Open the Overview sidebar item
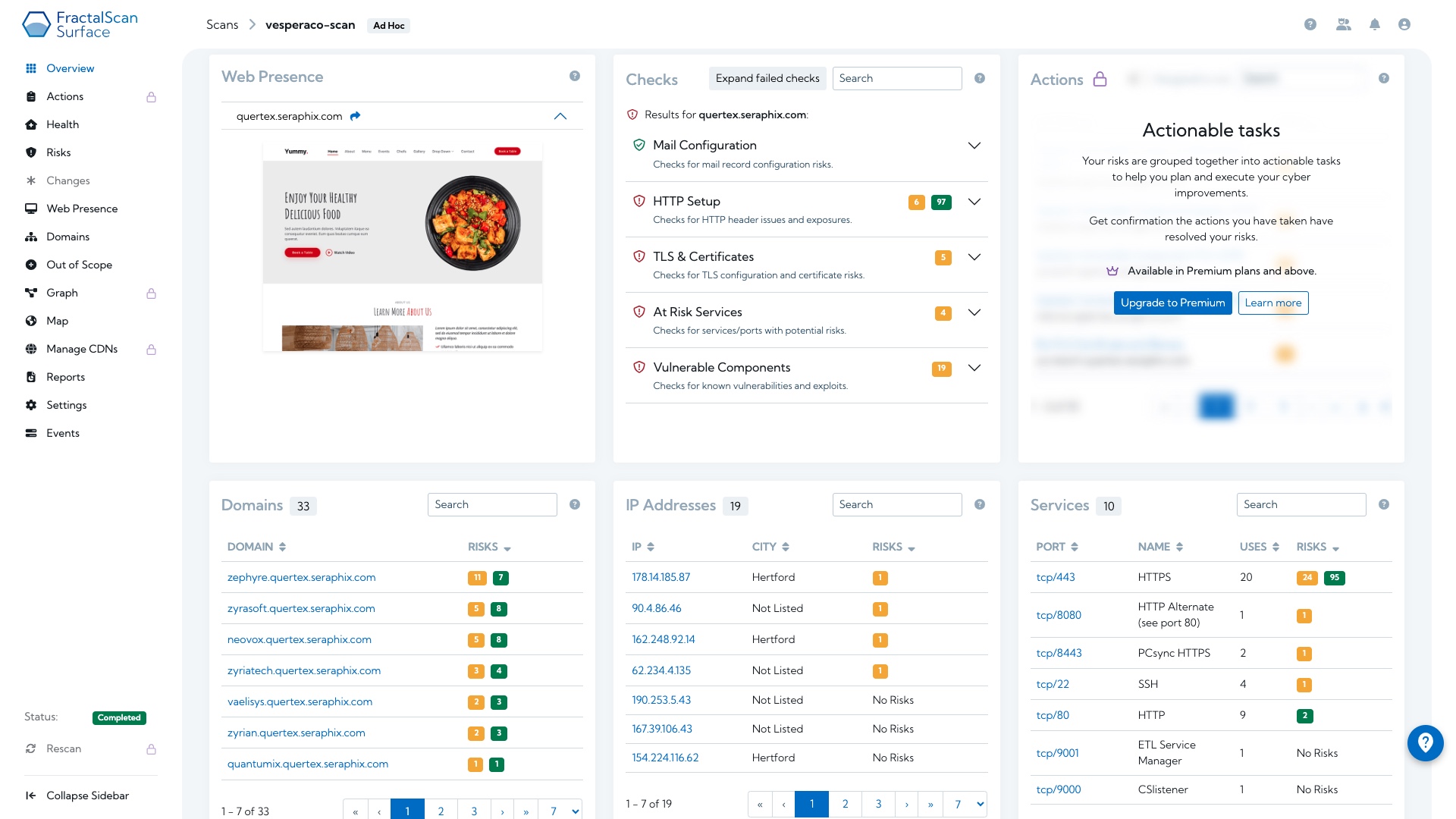This screenshot has height=819, width=1456. [70, 68]
